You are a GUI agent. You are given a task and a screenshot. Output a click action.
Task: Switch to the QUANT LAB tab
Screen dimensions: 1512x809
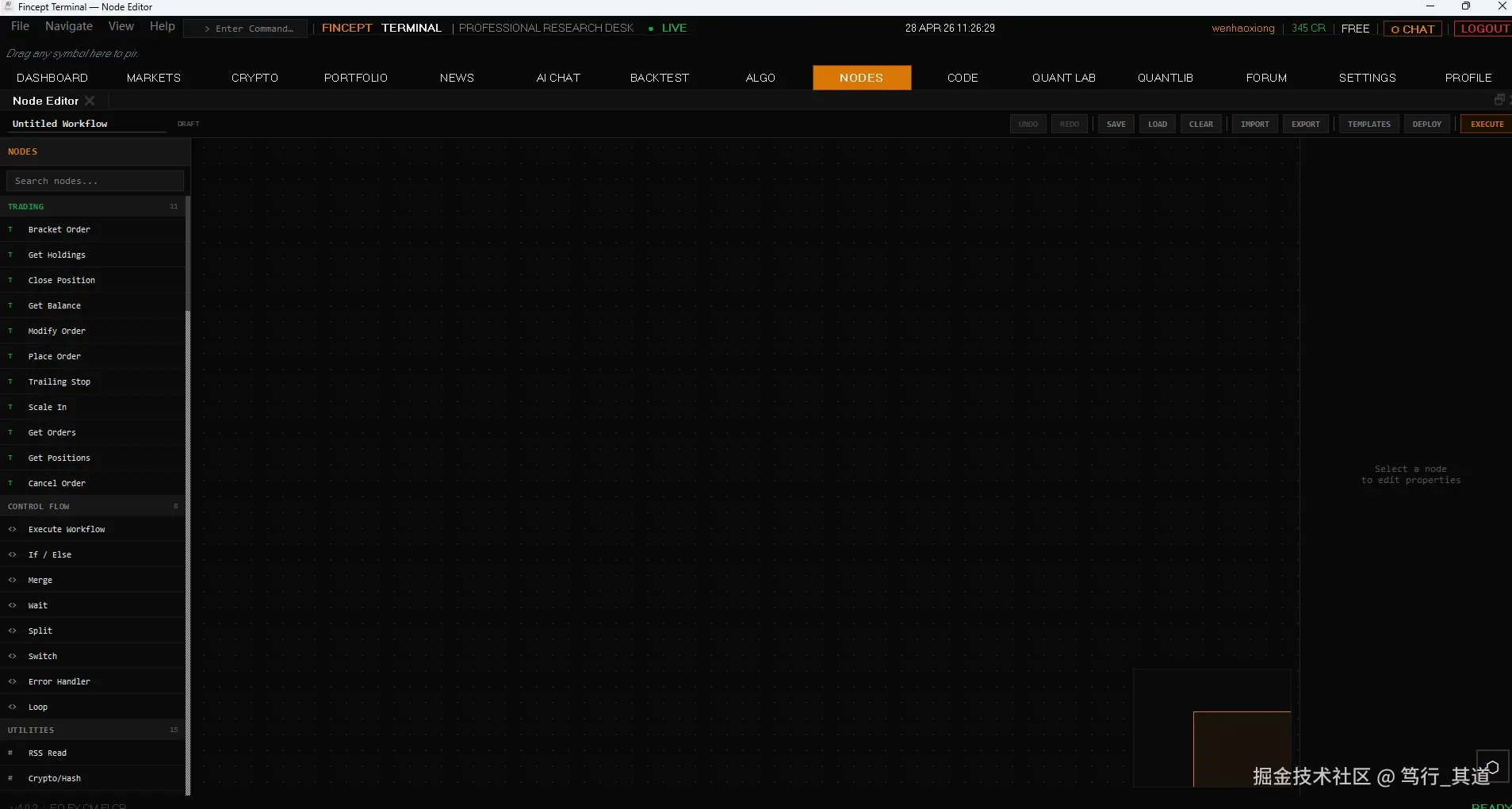(1064, 78)
